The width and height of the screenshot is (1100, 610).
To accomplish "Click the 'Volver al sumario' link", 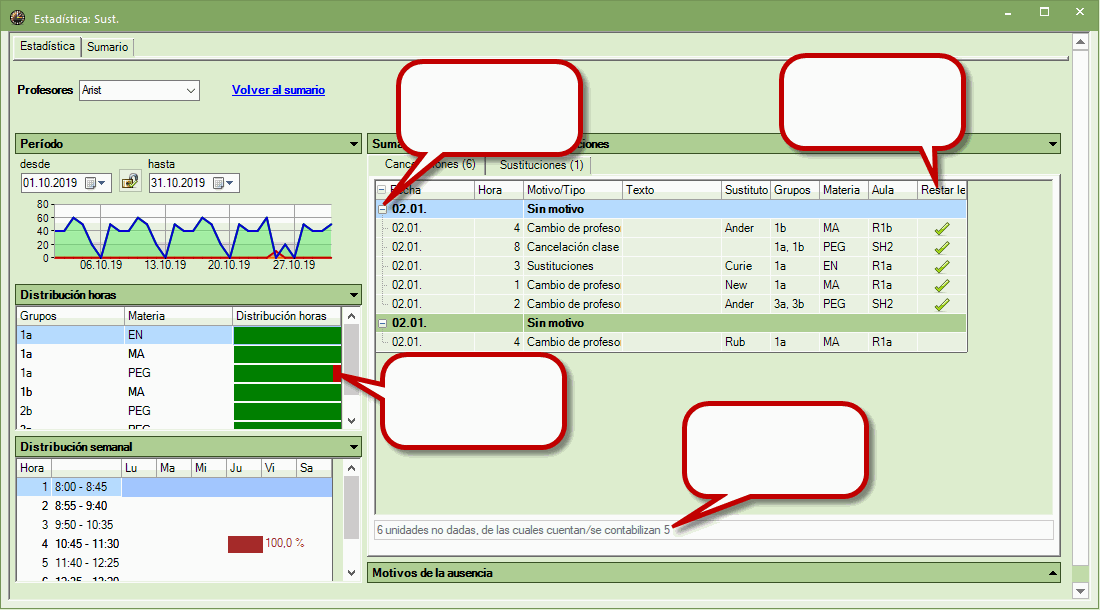I will tap(279, 90).
